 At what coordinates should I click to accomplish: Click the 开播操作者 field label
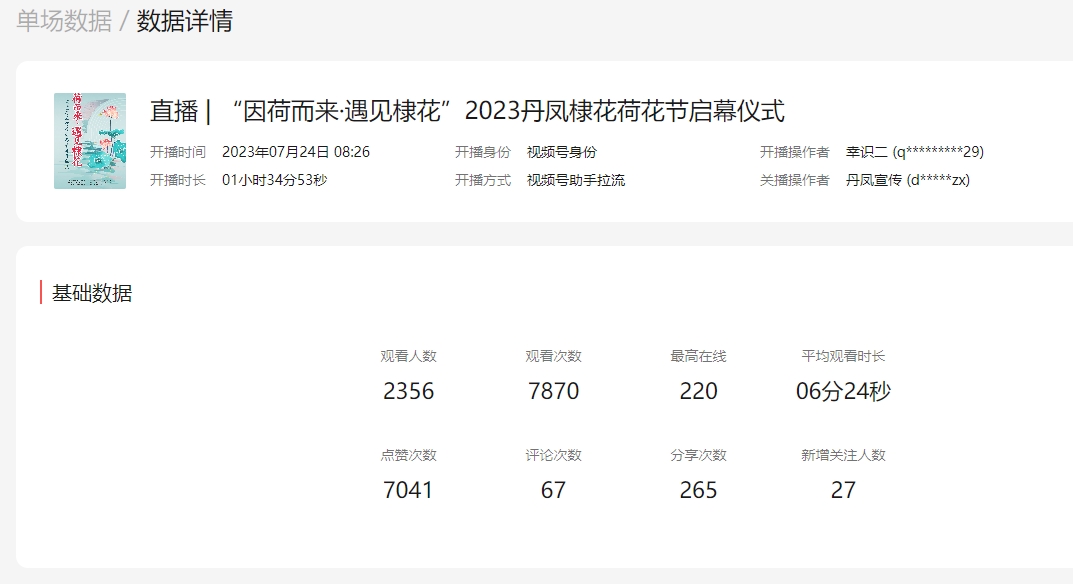(794, 152)
